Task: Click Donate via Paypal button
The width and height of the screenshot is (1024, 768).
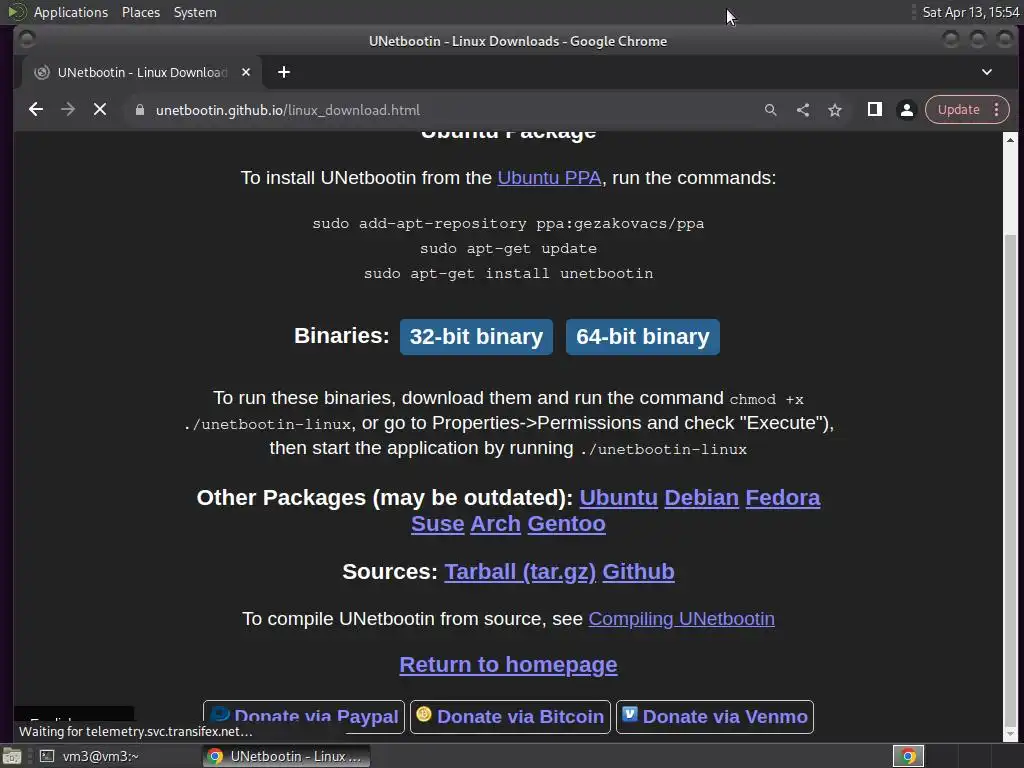Action: tap(304, 717)
